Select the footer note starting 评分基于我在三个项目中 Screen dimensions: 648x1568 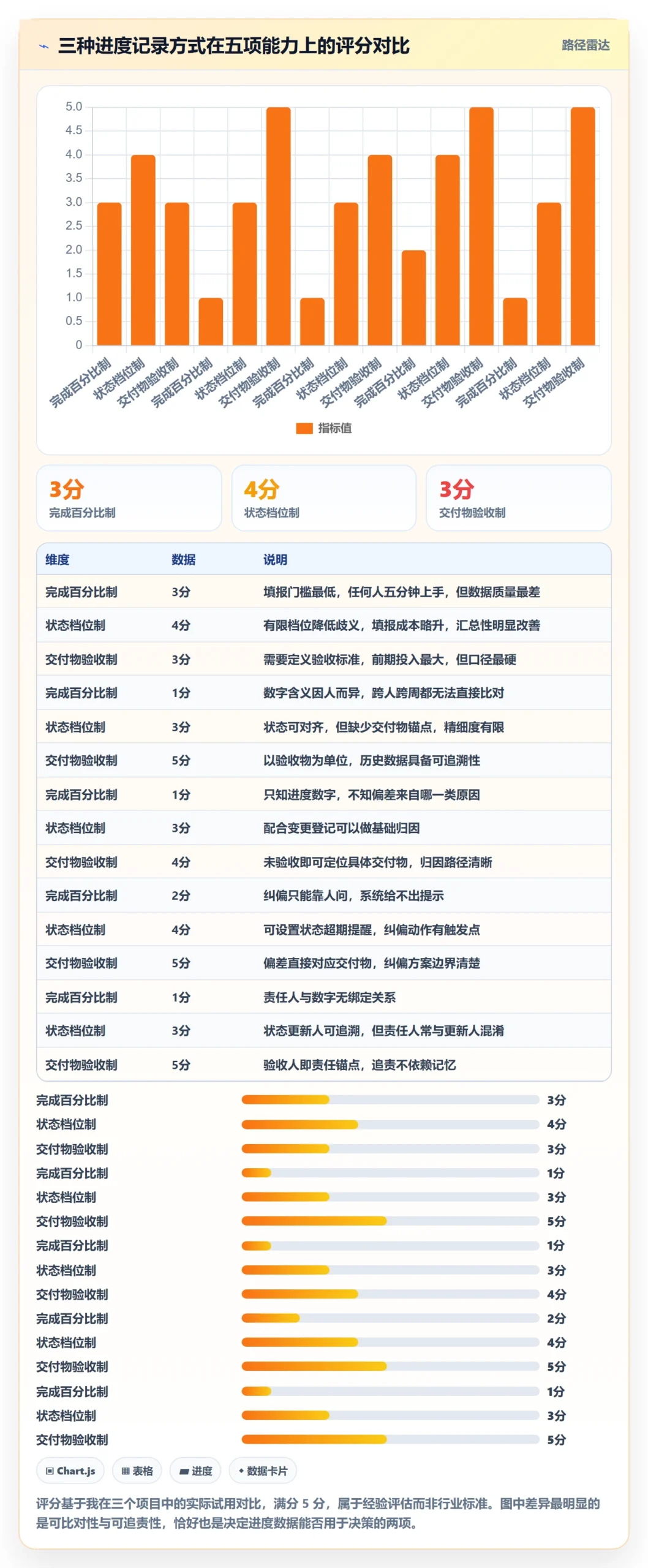318,1513
